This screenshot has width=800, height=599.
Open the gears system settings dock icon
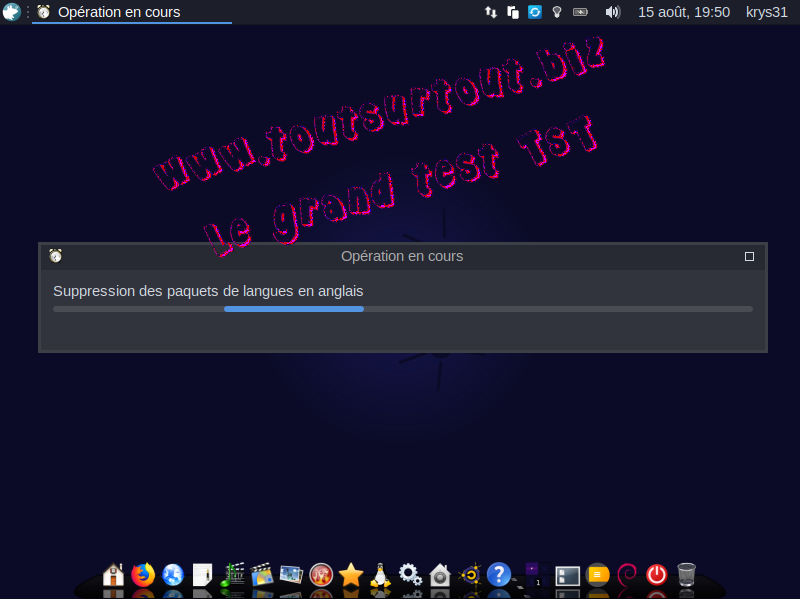(410, 575)
